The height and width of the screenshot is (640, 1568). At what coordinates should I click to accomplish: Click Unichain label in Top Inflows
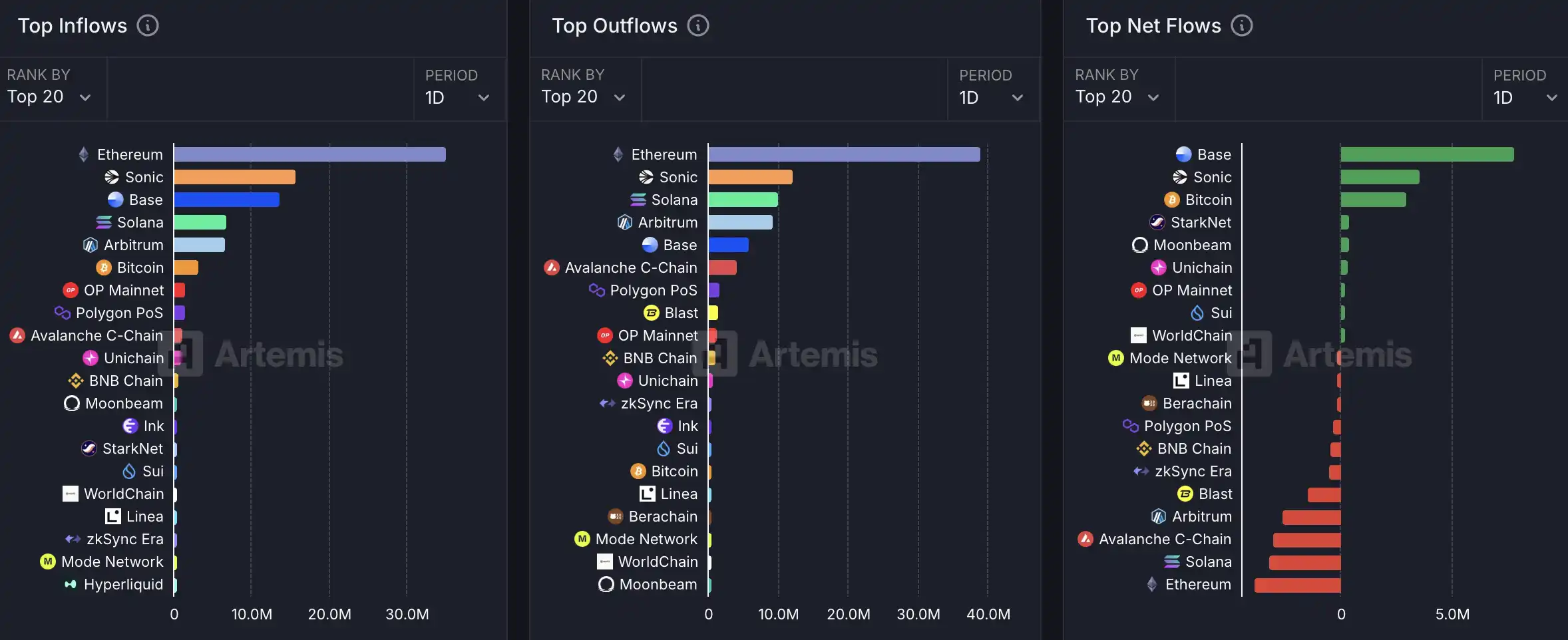[x=134, y=358]
